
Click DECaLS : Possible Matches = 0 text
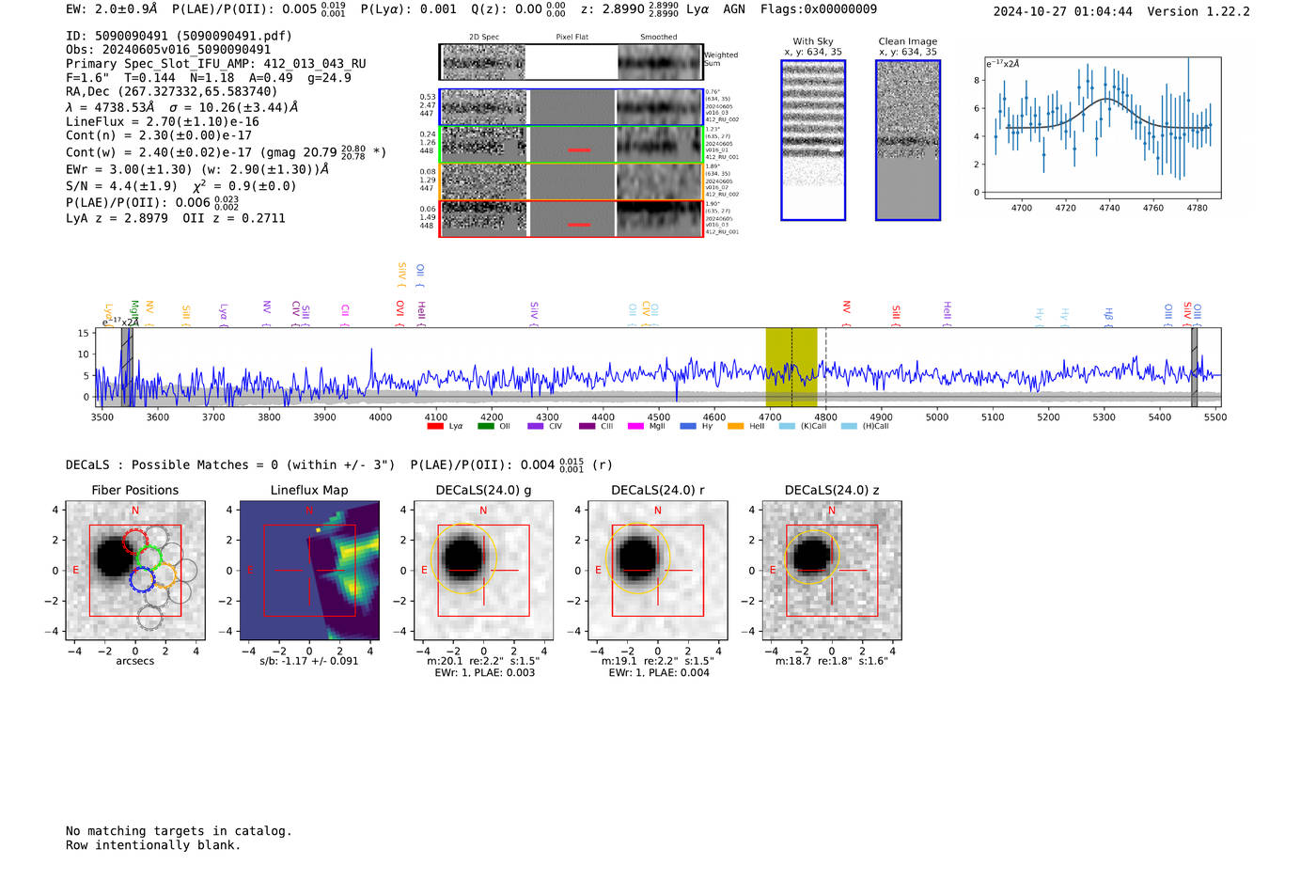click(230, 464)
